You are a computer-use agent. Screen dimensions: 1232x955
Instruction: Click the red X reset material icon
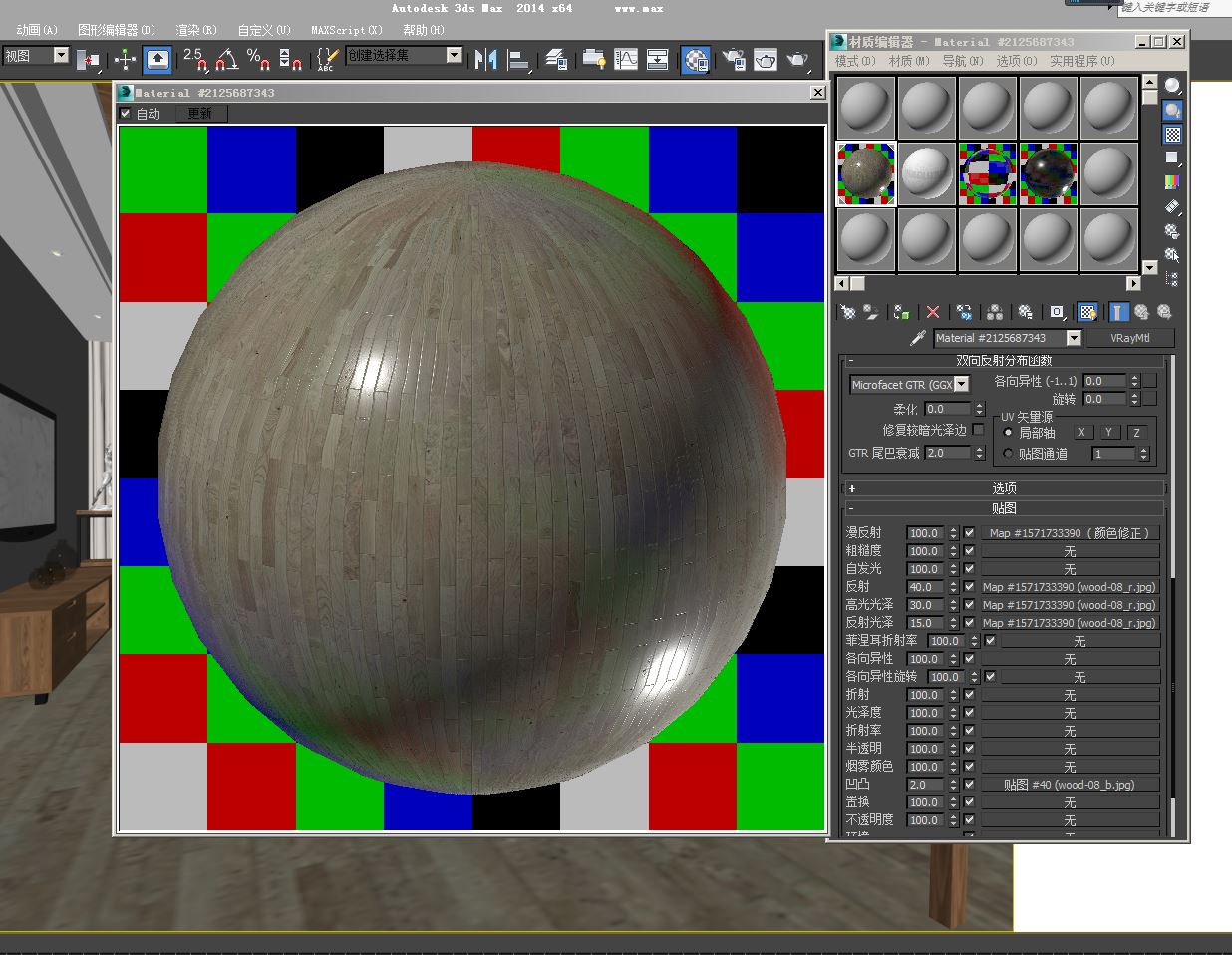coord(933,313)
